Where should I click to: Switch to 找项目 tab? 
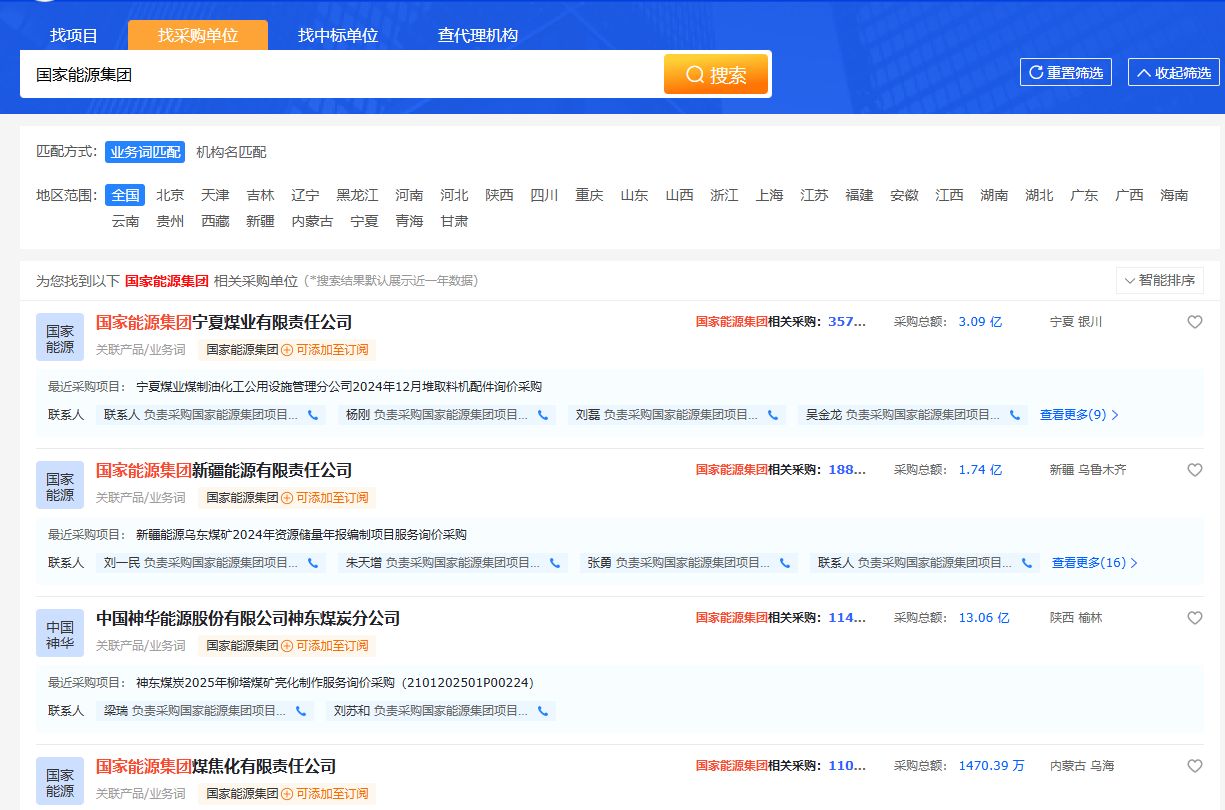(74, 36)
